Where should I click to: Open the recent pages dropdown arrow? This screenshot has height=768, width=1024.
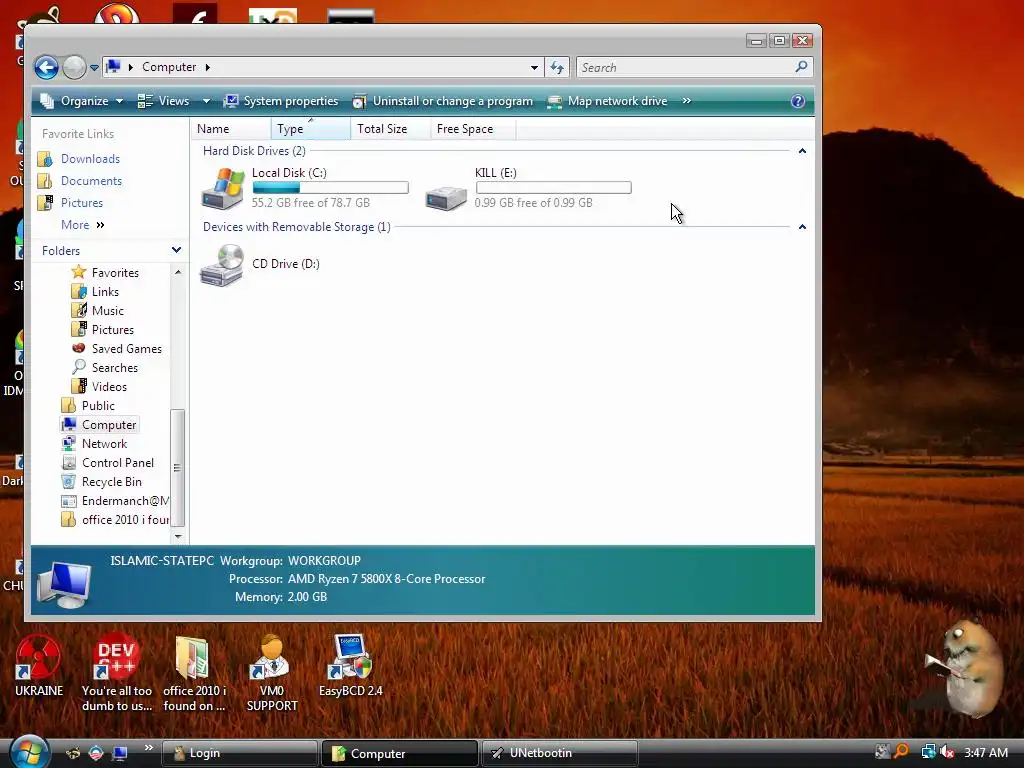[94, 68]
